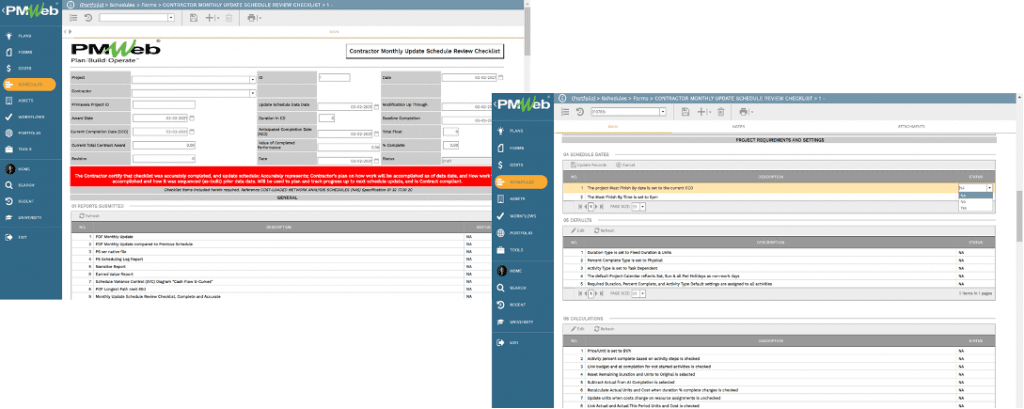Click Primavera Project ID input field

tap(164, 105)
